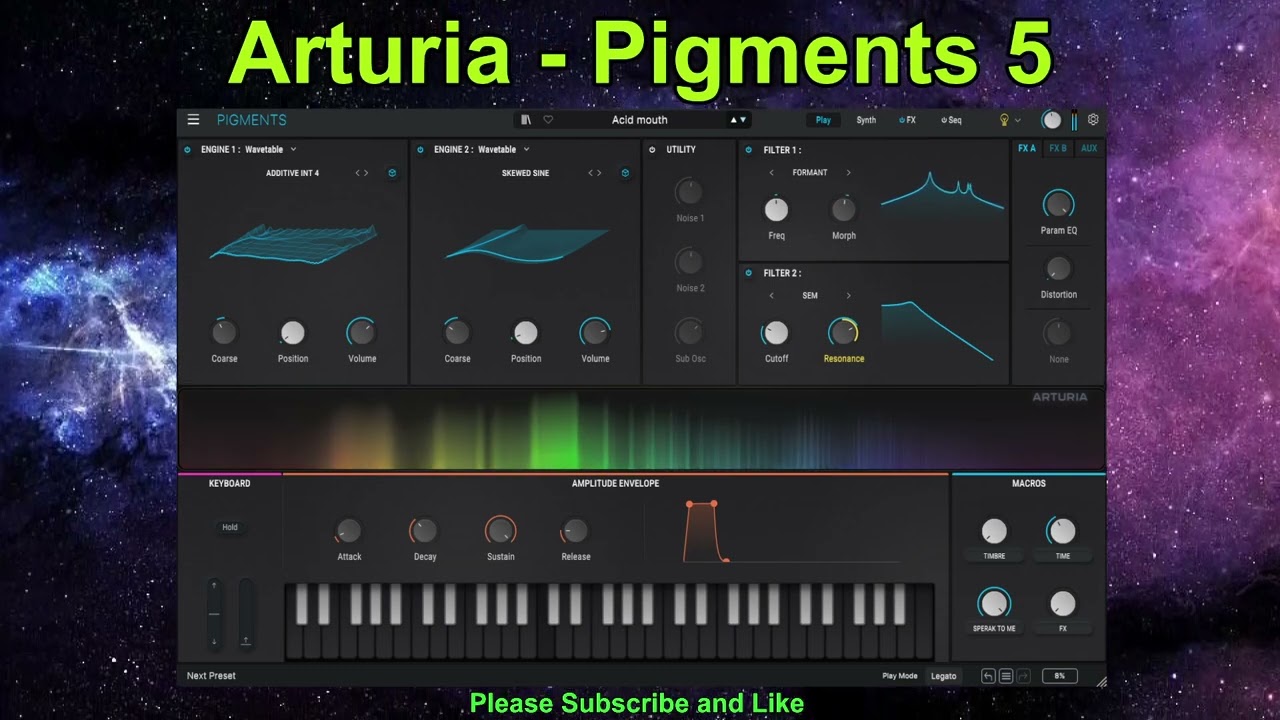Image resolution: width=1280 pixels, height=720 pixels.
Task: Toggle the Utility engine power button
Action: [x=652, y=150]
